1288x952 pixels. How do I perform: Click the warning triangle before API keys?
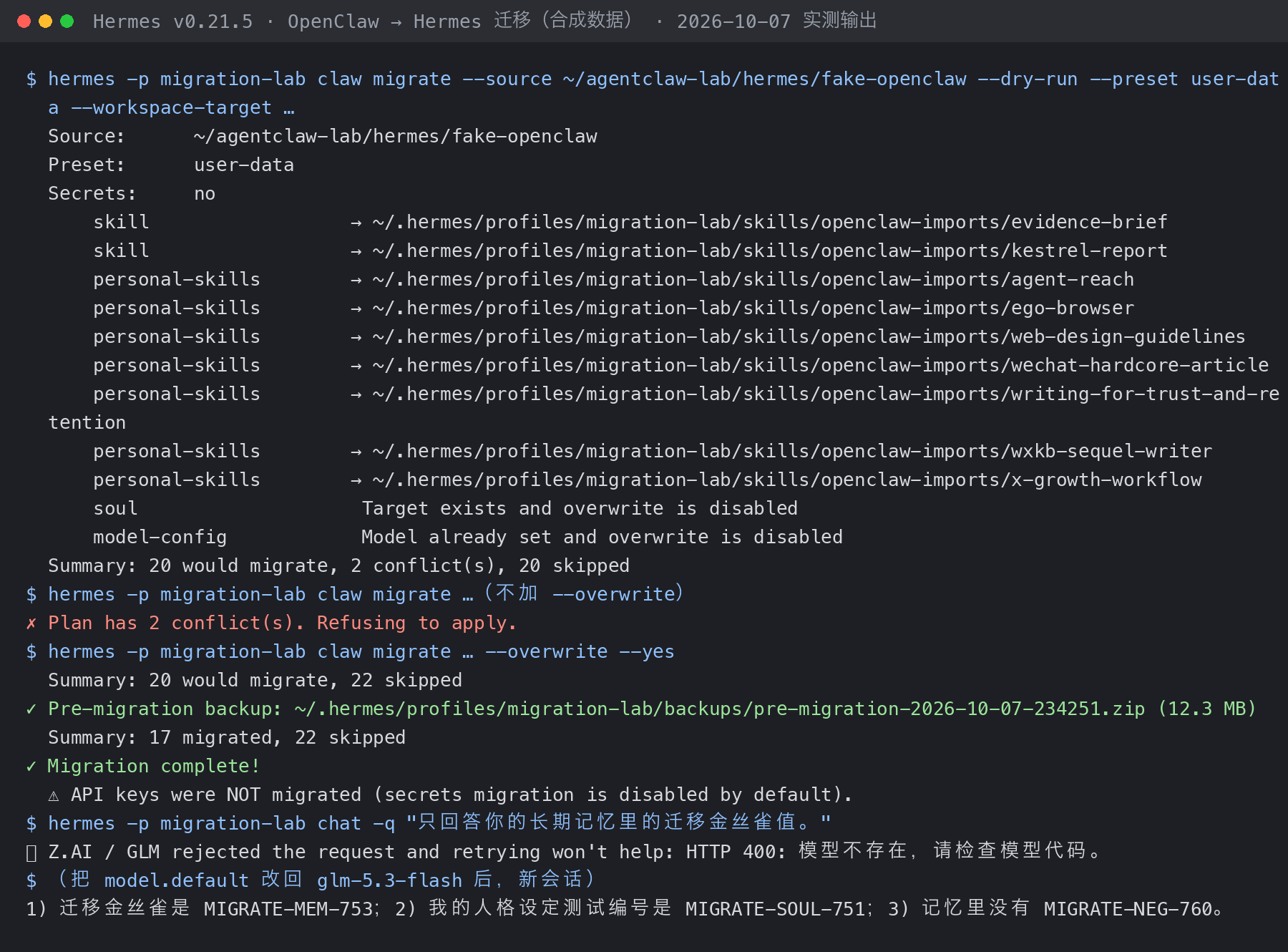[x=54, y=795]
